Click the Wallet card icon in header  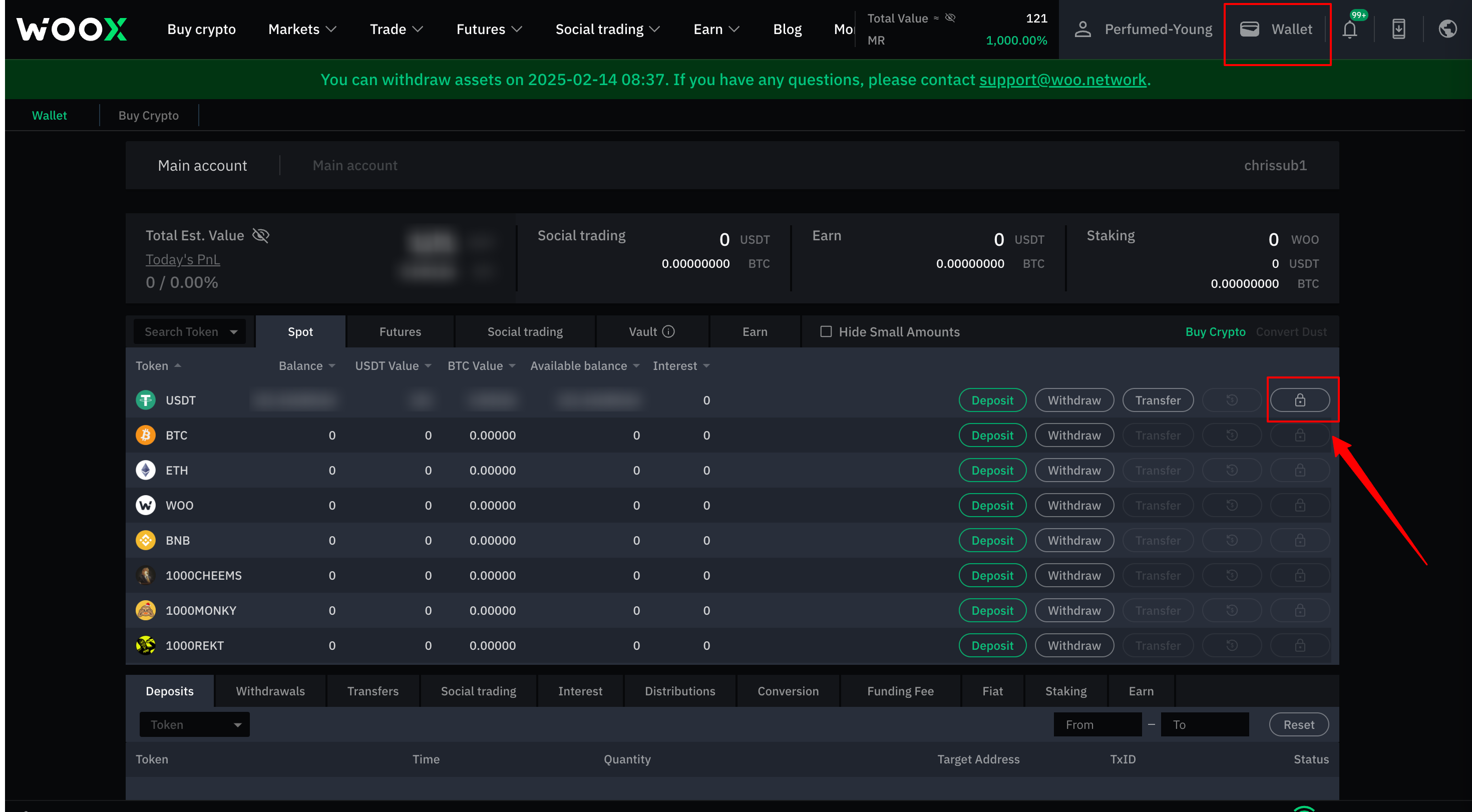pos(1249,29)
